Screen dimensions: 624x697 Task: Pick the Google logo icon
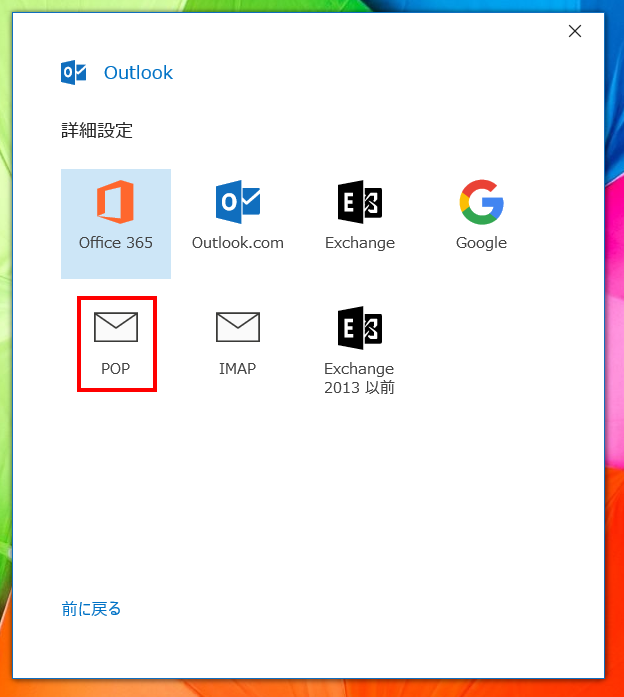pyautogui.click(x=481, y=203)
